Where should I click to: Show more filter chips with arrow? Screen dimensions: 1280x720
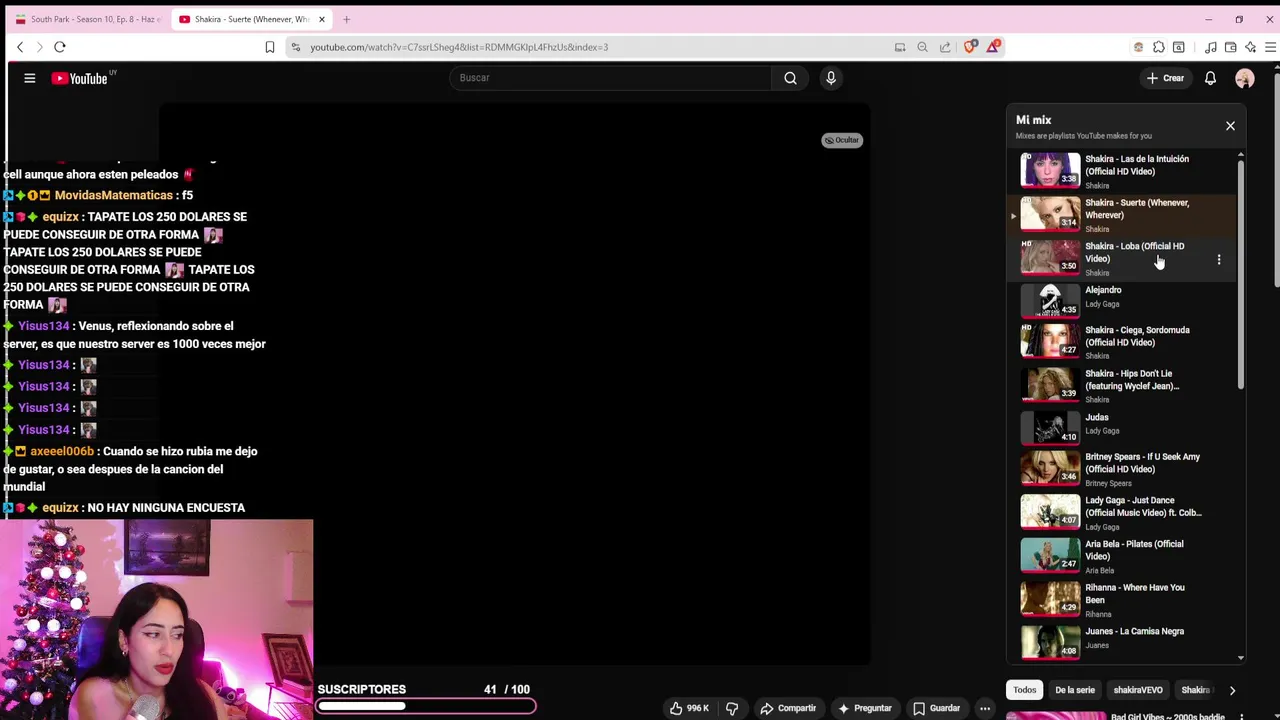(x=1232, y=690)
